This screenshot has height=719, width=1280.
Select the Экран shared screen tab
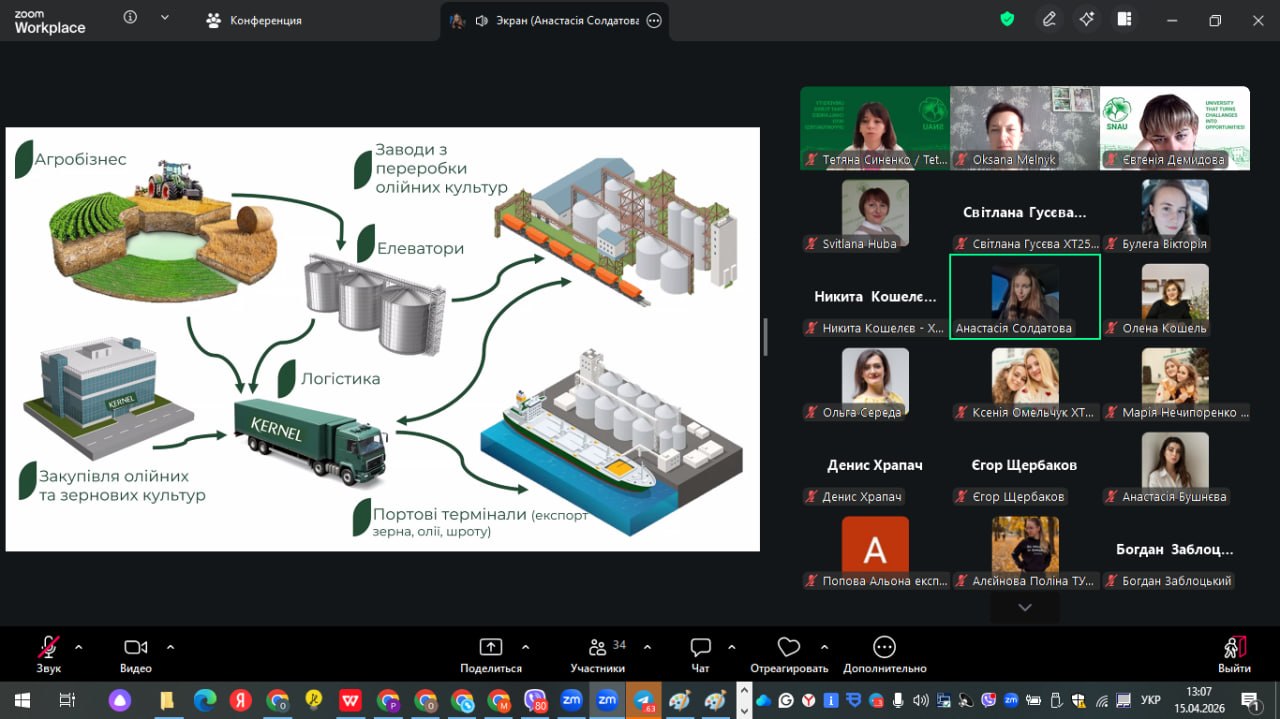point(555,20)
